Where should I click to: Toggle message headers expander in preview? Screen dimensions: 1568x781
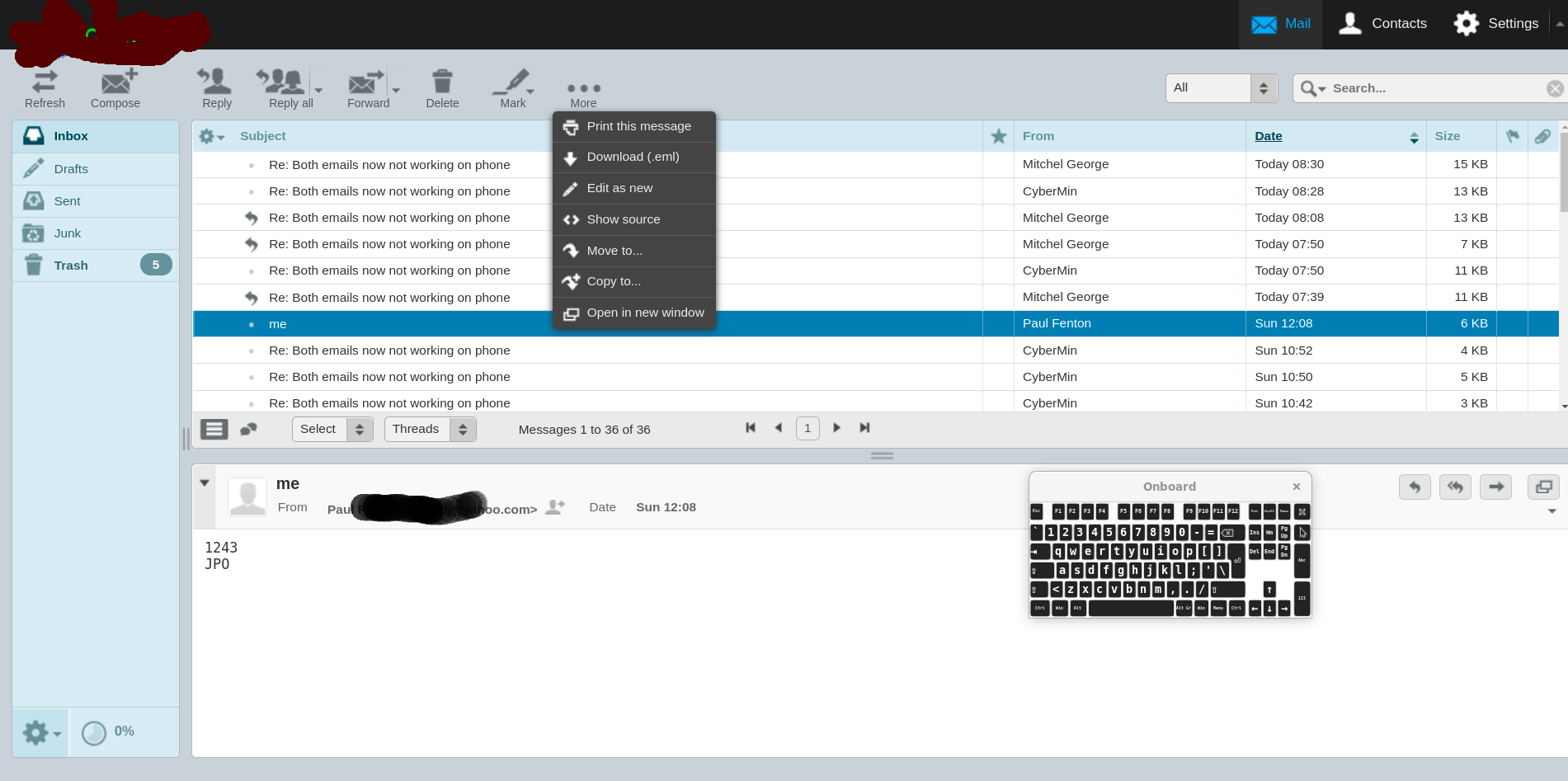coord(205,483)
